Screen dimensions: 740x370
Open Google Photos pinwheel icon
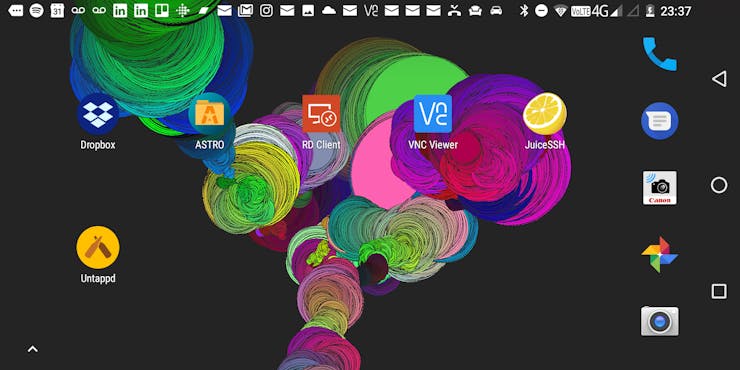tap(660, 255)
